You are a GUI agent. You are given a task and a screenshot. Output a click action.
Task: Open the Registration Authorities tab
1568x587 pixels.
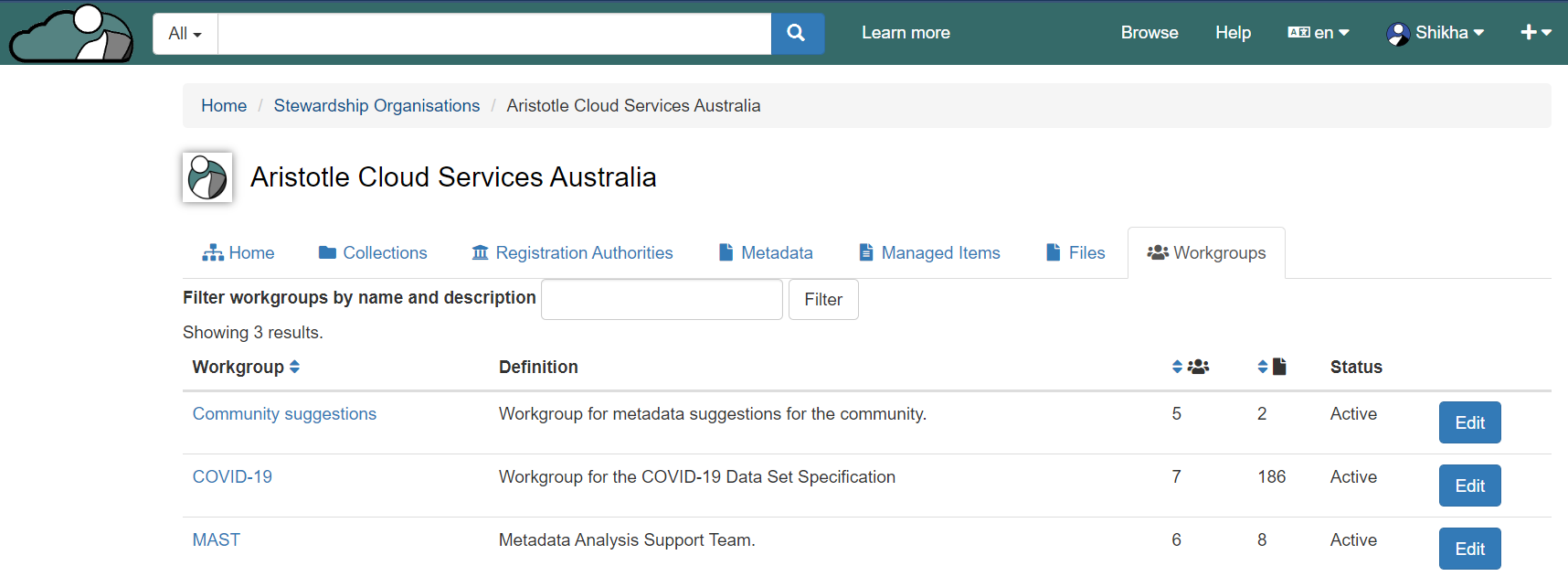pos(572,253)
